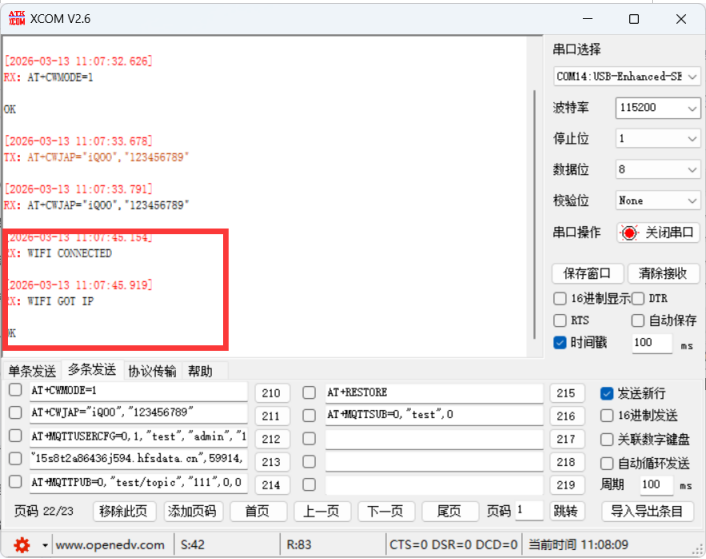
Task: Click the S:42 sent bytes counter
Action: click(x=193, y=545)
